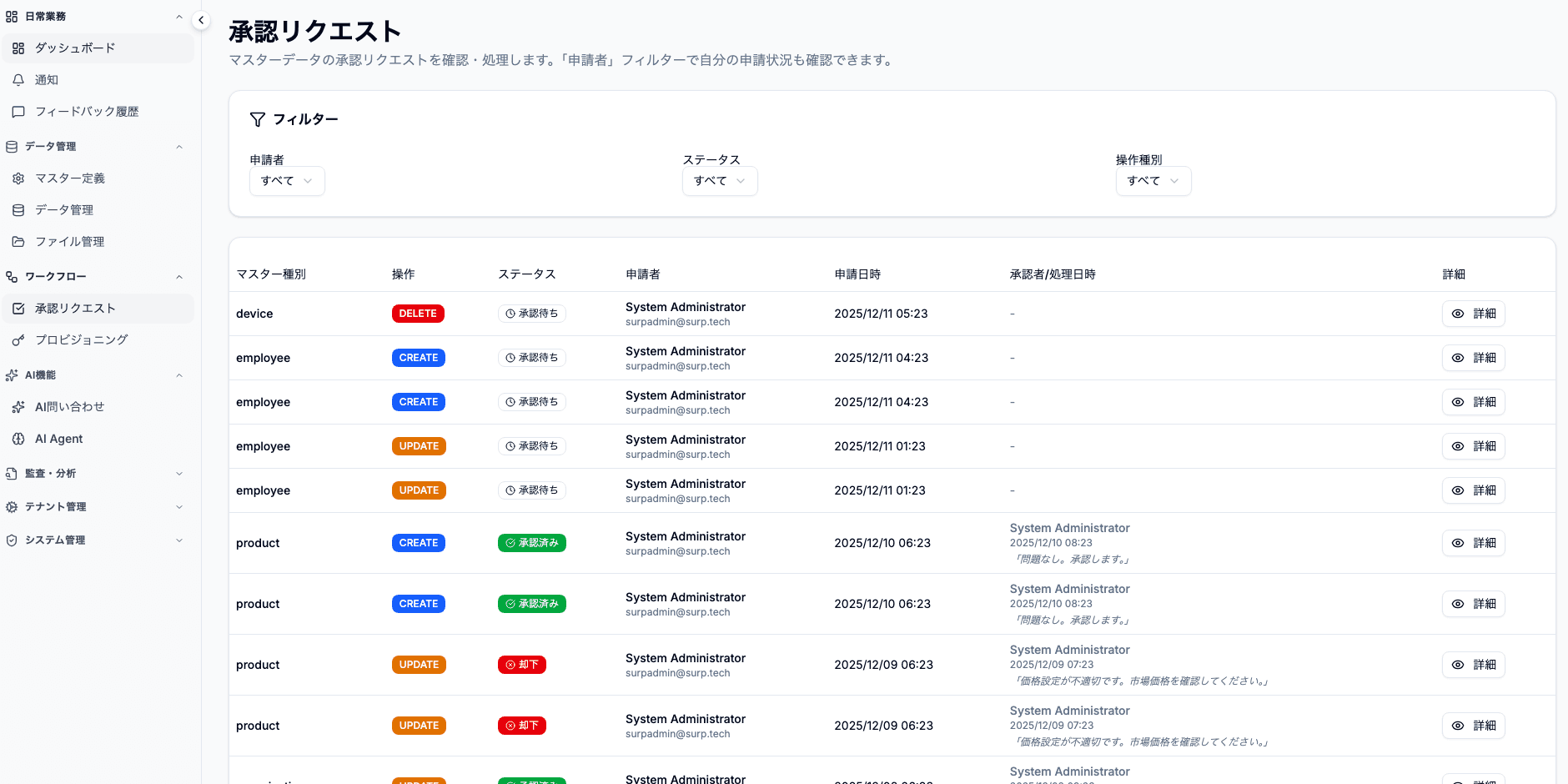Screen dimensions: 1568x784
Task: Collapse the ワークフロー section
Action: click(179, 277)
